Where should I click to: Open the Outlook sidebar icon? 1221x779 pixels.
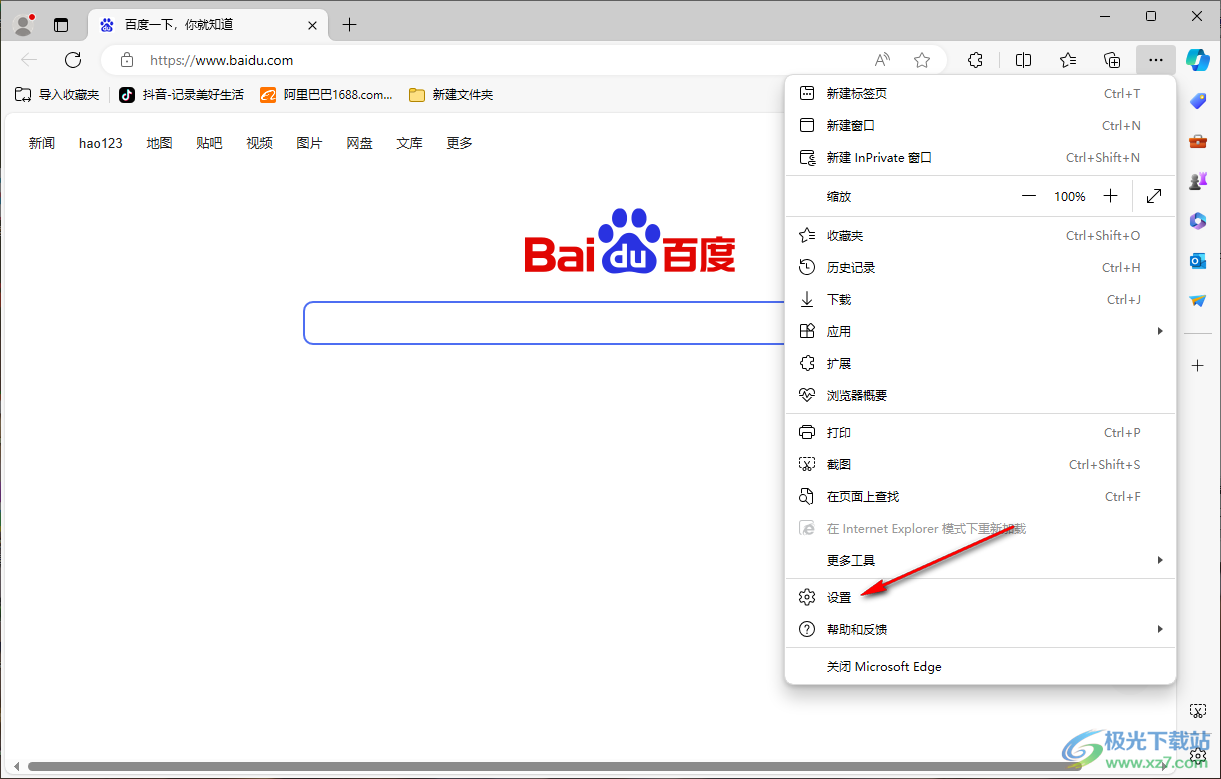coord(1197,261)
